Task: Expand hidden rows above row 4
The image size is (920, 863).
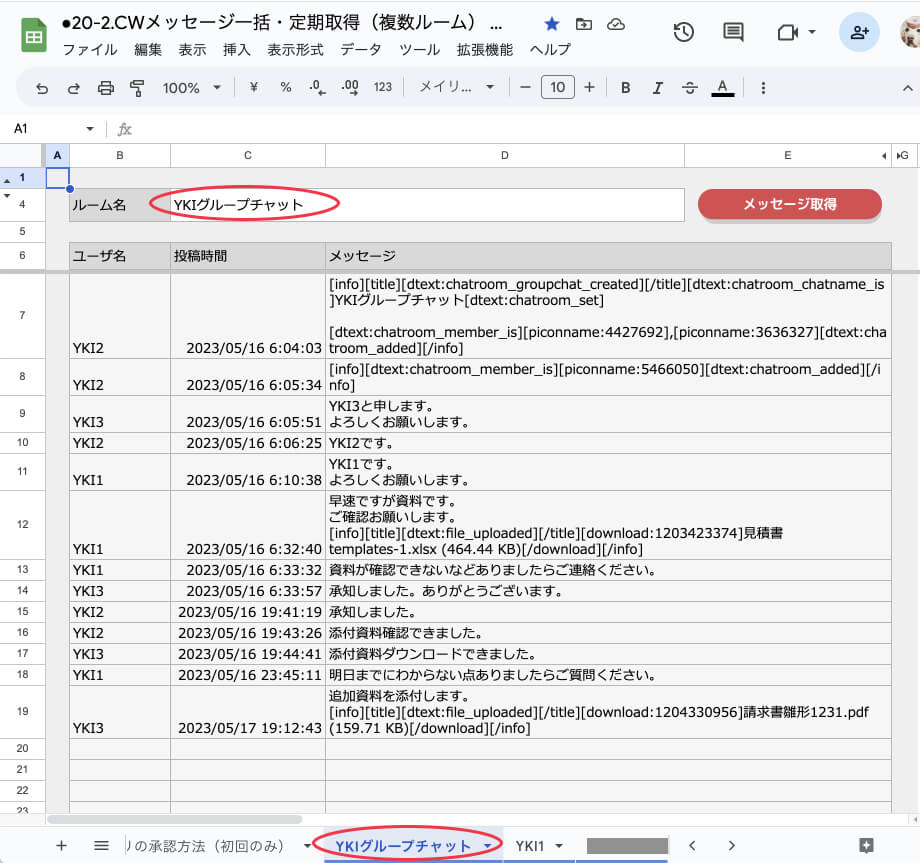Action: pyautogui.click(x=7, y=196)
